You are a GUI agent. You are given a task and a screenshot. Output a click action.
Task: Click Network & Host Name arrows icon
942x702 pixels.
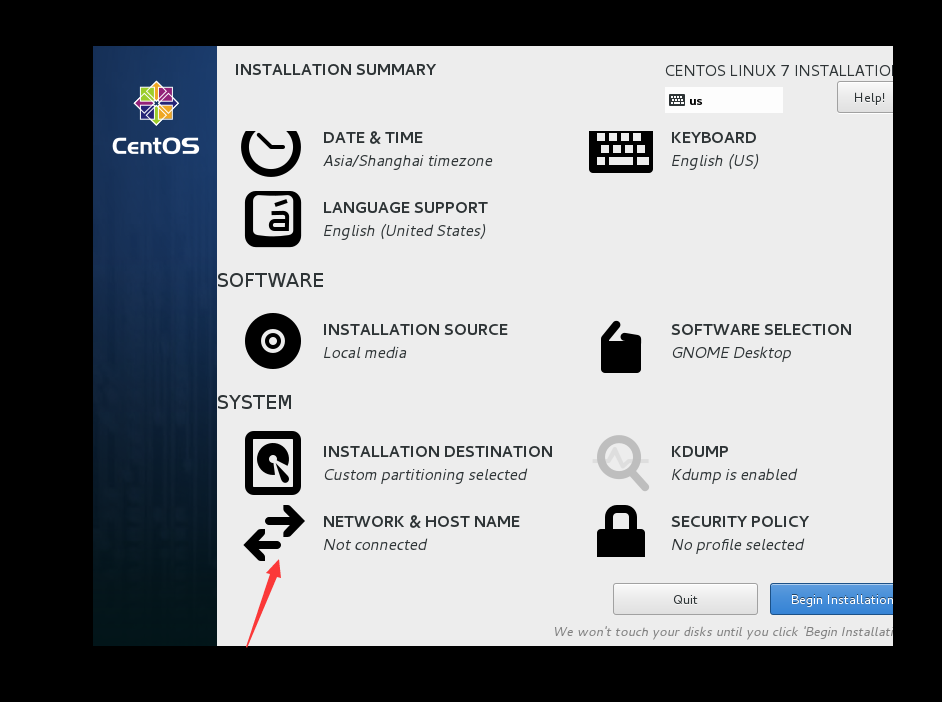pos(274,533)
